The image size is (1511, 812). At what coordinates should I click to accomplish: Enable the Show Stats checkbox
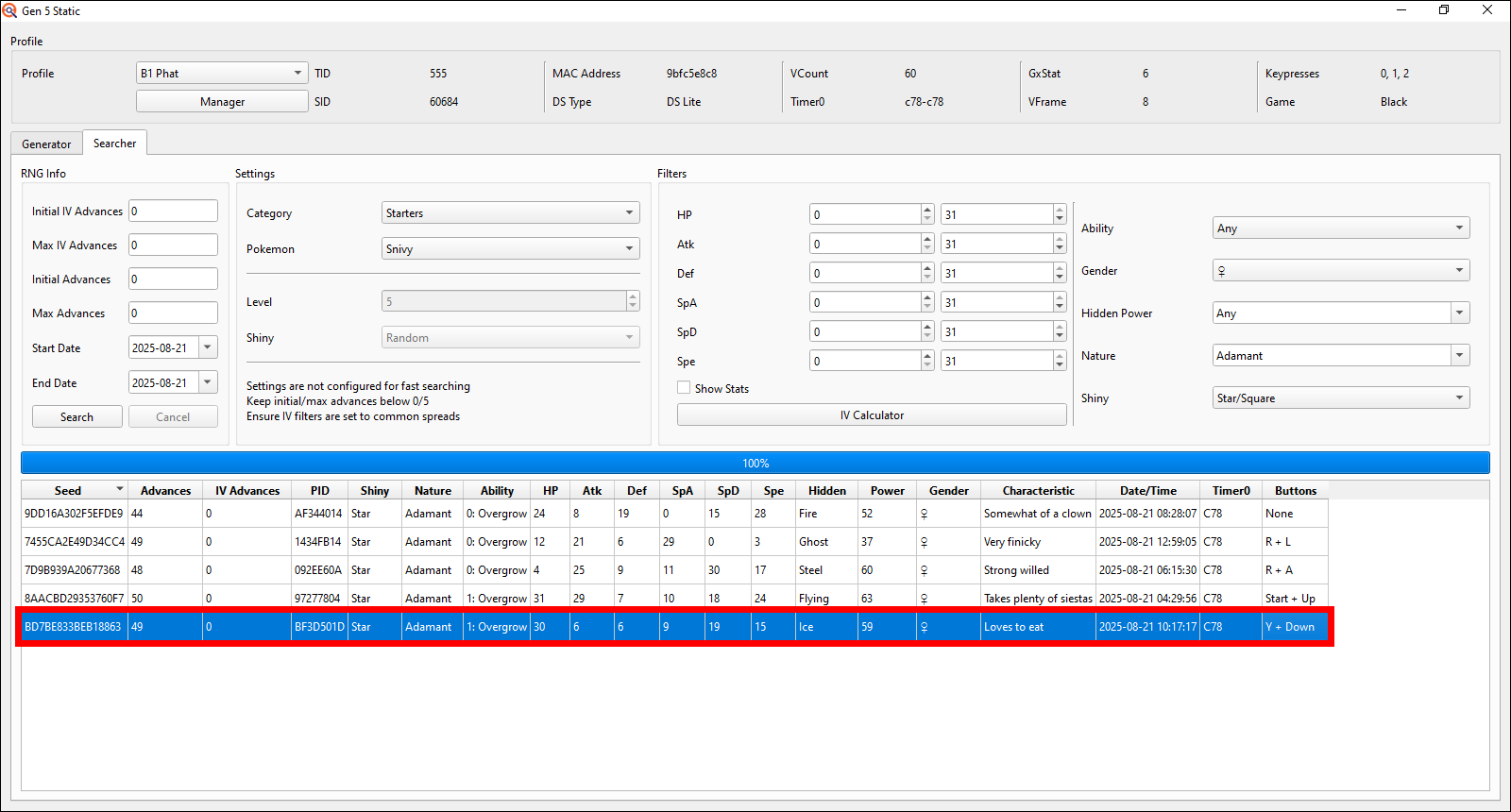tap(684, 388)
